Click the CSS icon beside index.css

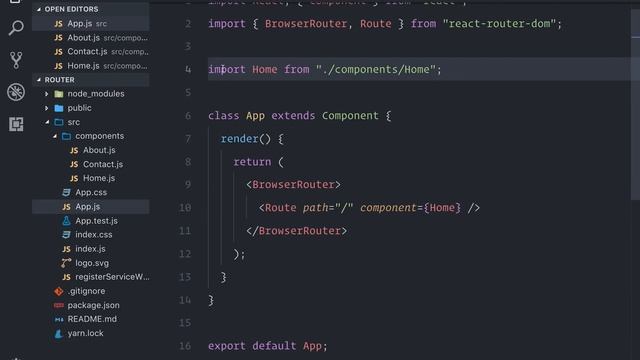tap(66, 235)
